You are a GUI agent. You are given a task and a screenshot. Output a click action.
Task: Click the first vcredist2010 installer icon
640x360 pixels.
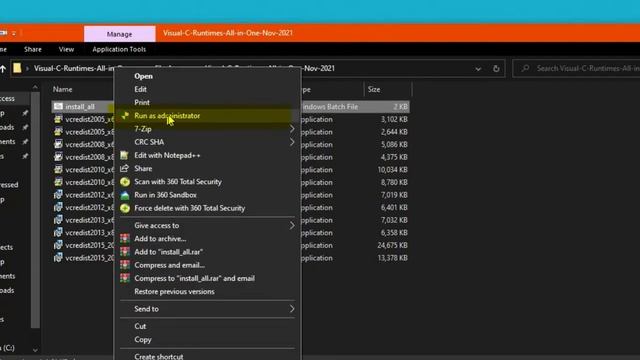pyautogui.click(x=58, y=170)
